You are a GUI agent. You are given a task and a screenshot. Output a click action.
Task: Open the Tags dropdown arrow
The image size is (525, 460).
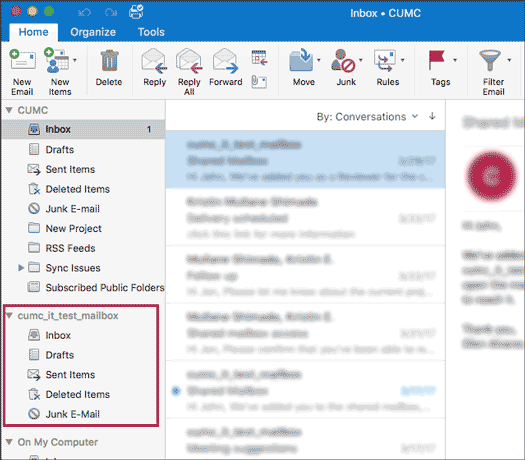coord(455,60)
